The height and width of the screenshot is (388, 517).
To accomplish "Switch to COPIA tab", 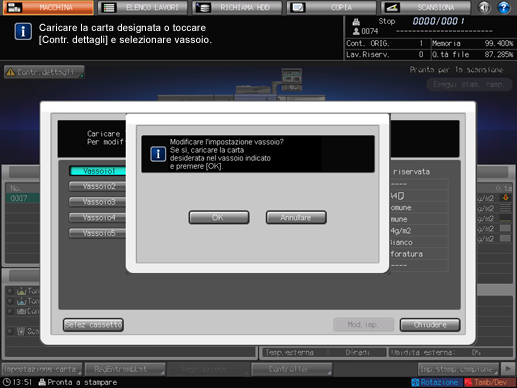I will [332, 7].
